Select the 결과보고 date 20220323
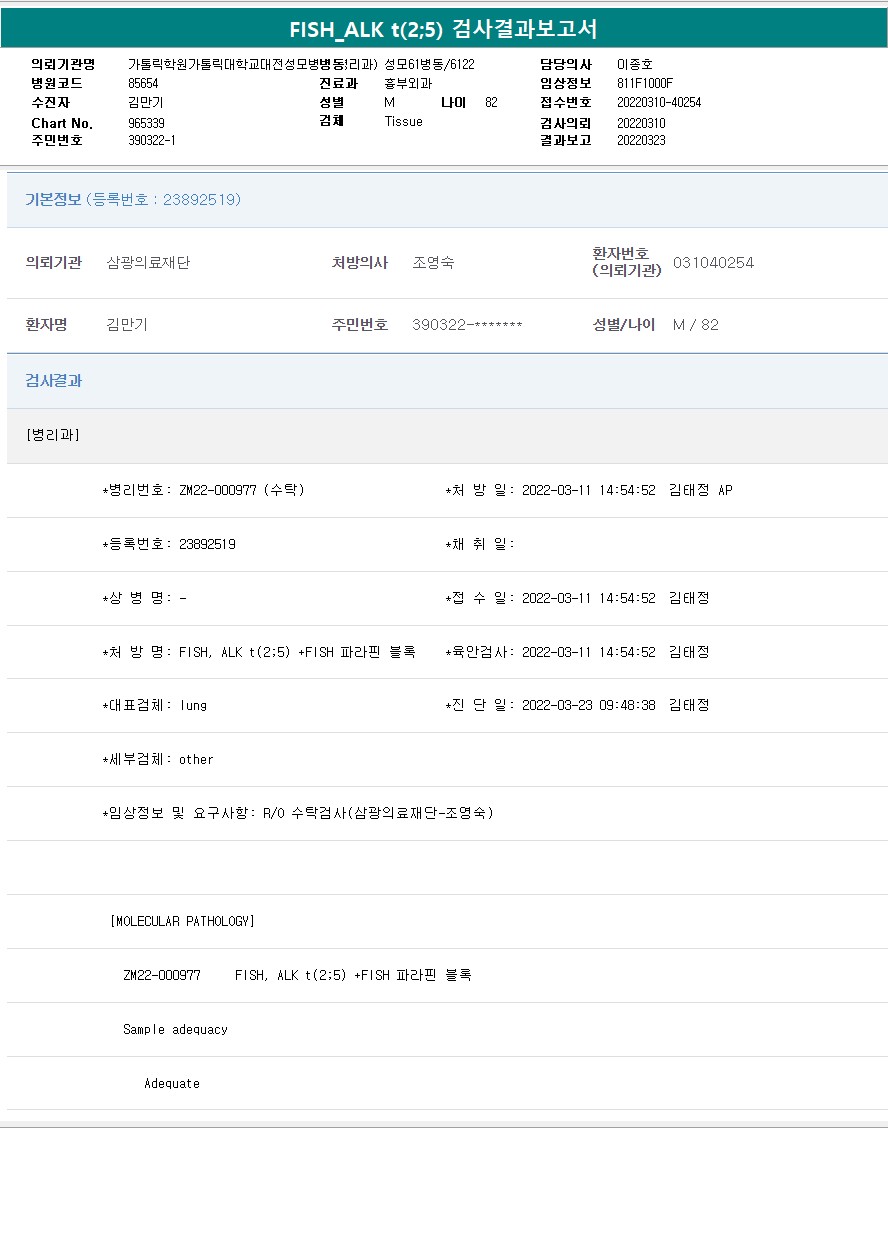Image resolution: width=888 pixels, height=1240 pixels. click(641, 141)
